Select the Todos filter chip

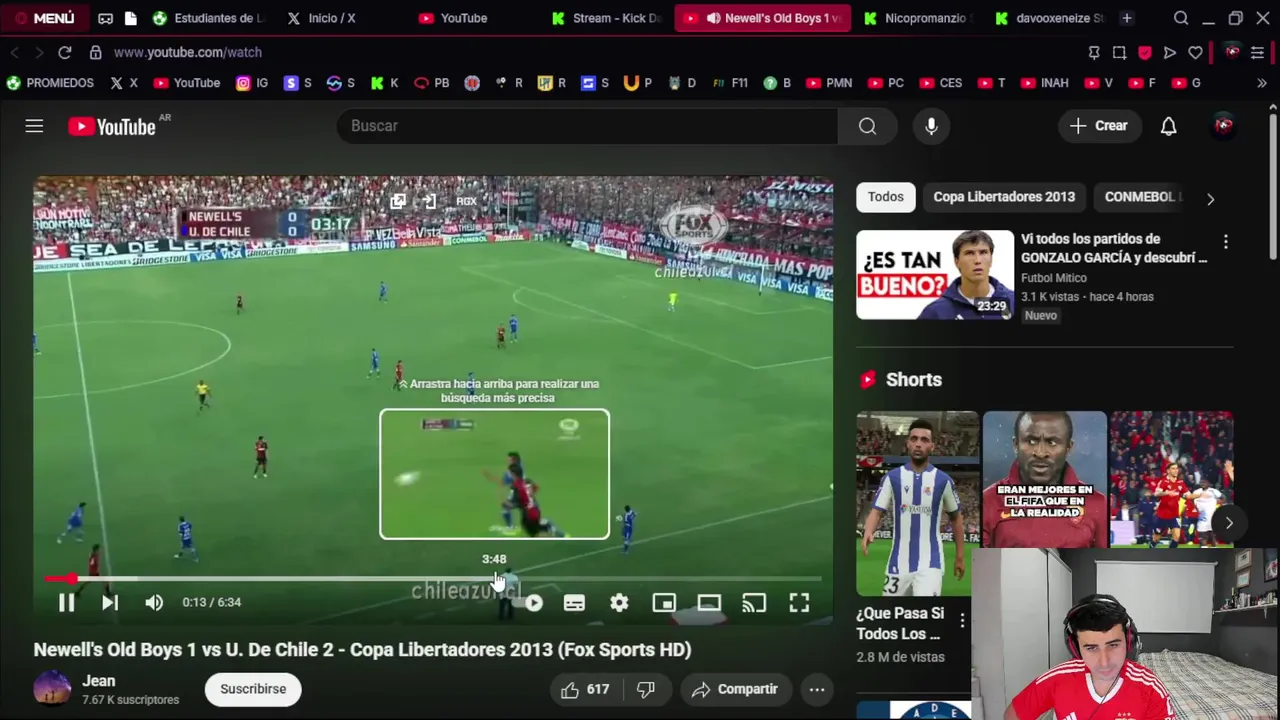click(x=885, y=197)
